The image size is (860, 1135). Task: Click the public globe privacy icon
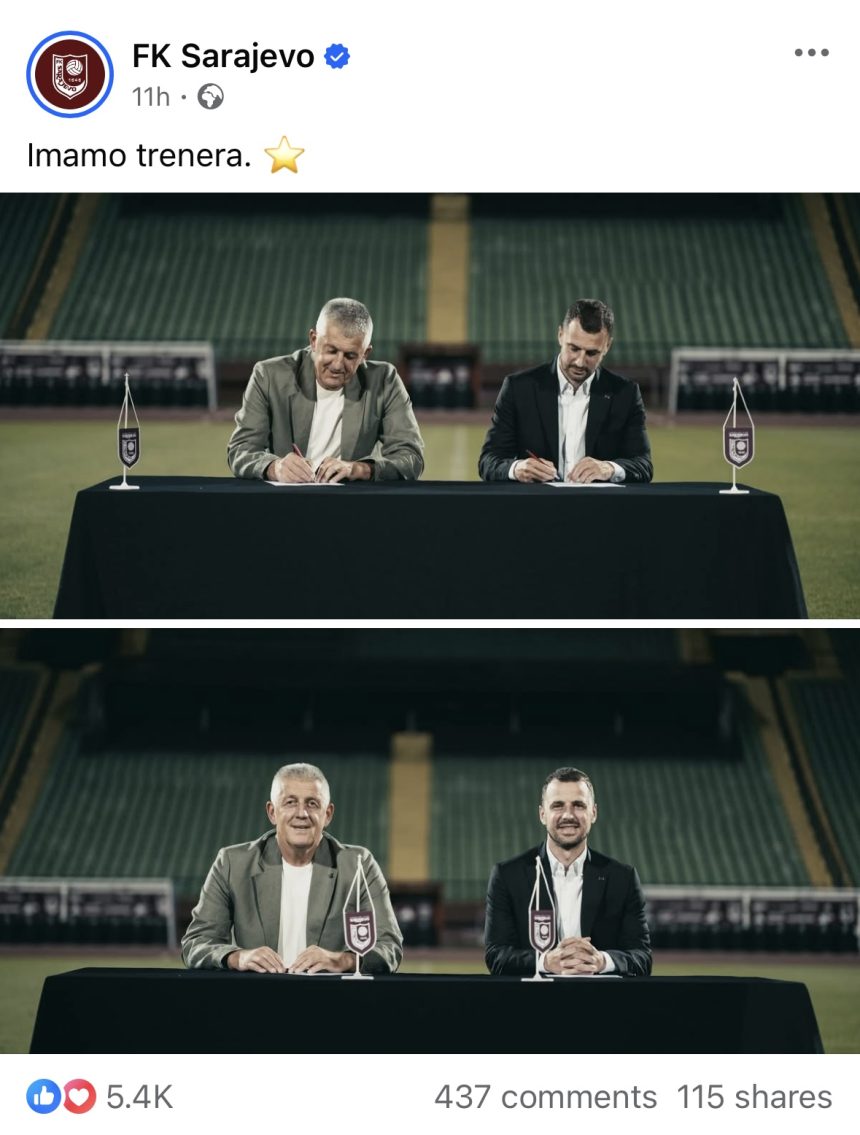[211, 96]
